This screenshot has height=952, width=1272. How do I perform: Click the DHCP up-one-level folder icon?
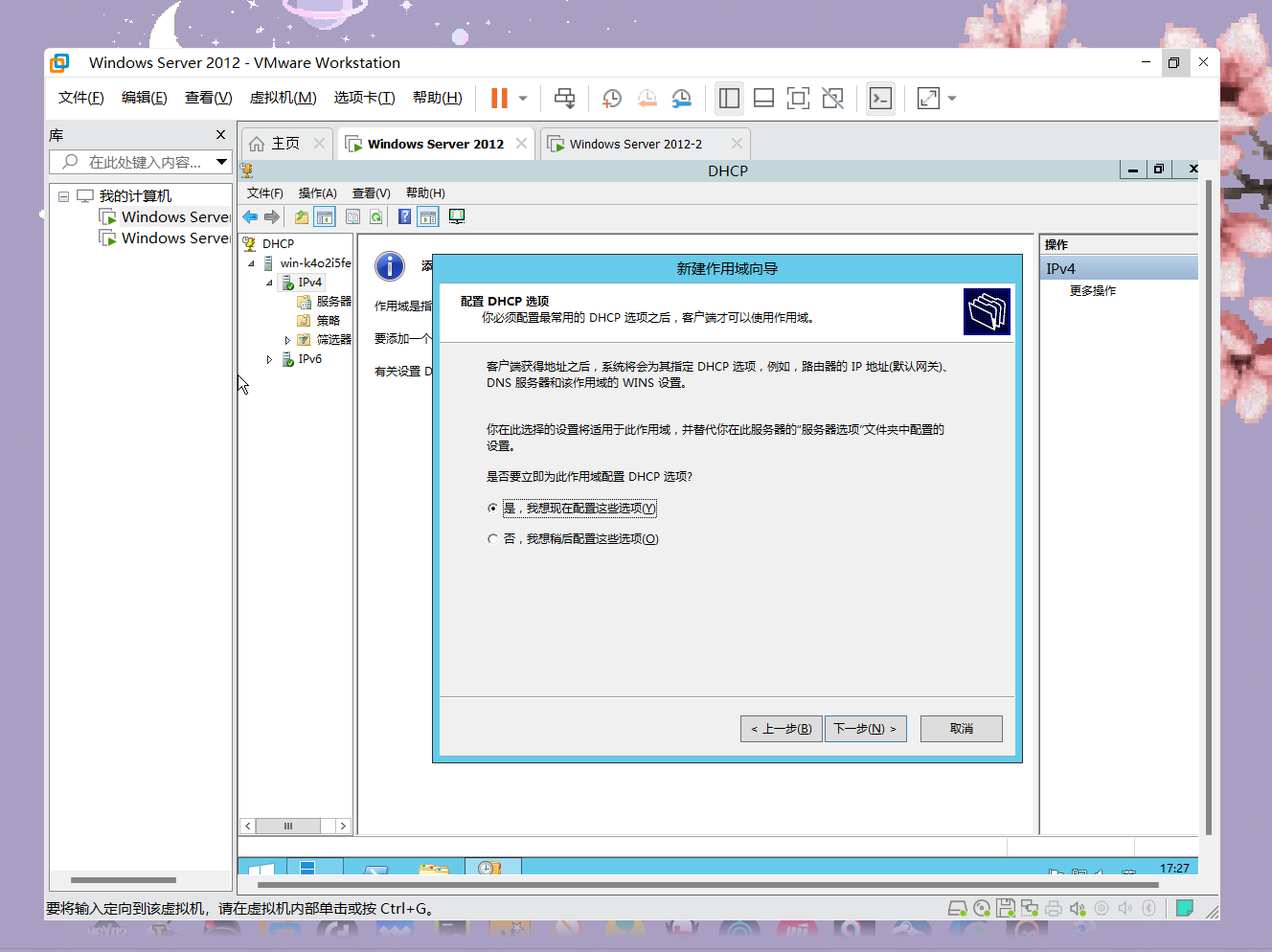302,216
